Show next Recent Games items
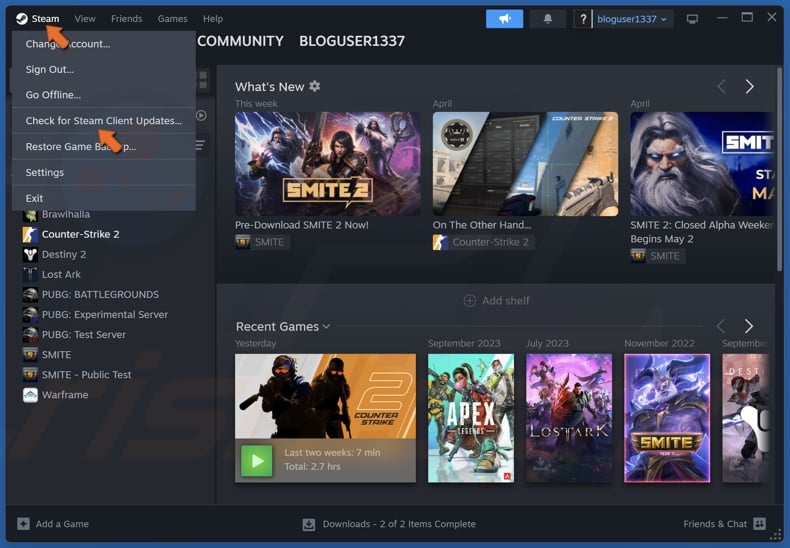 [749, 326]
